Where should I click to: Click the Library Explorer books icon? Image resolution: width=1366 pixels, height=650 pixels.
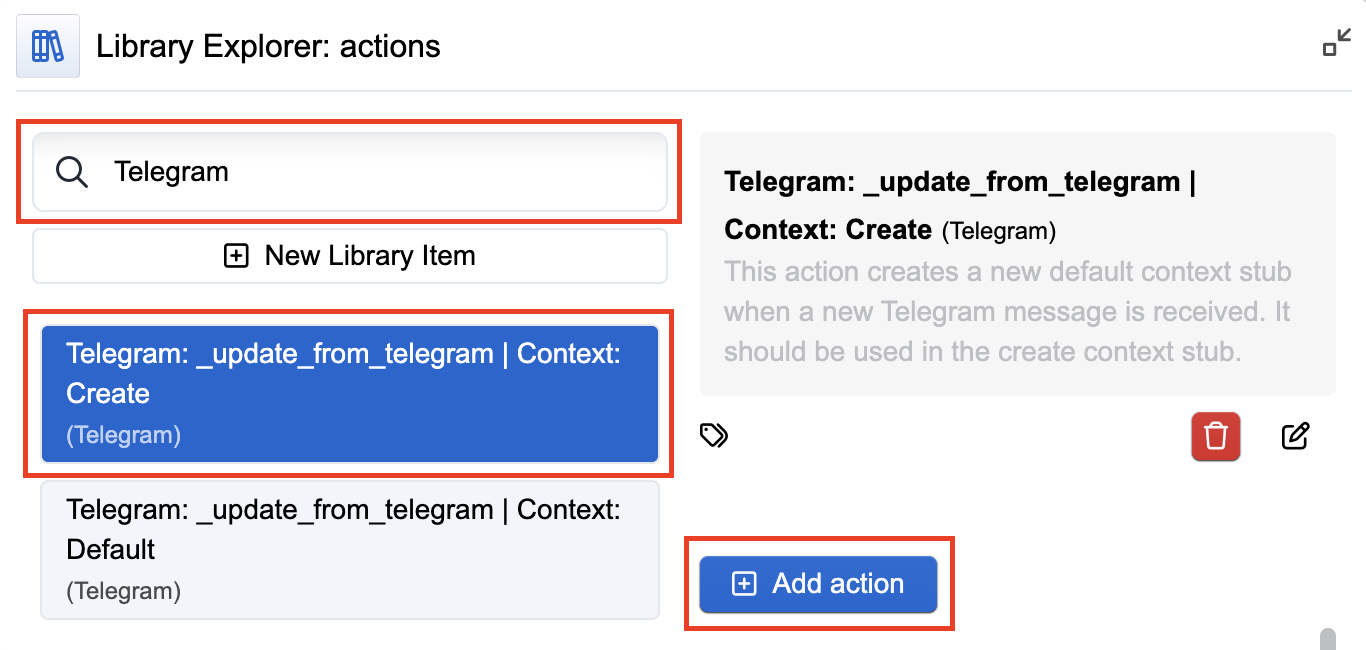point(48,46)
